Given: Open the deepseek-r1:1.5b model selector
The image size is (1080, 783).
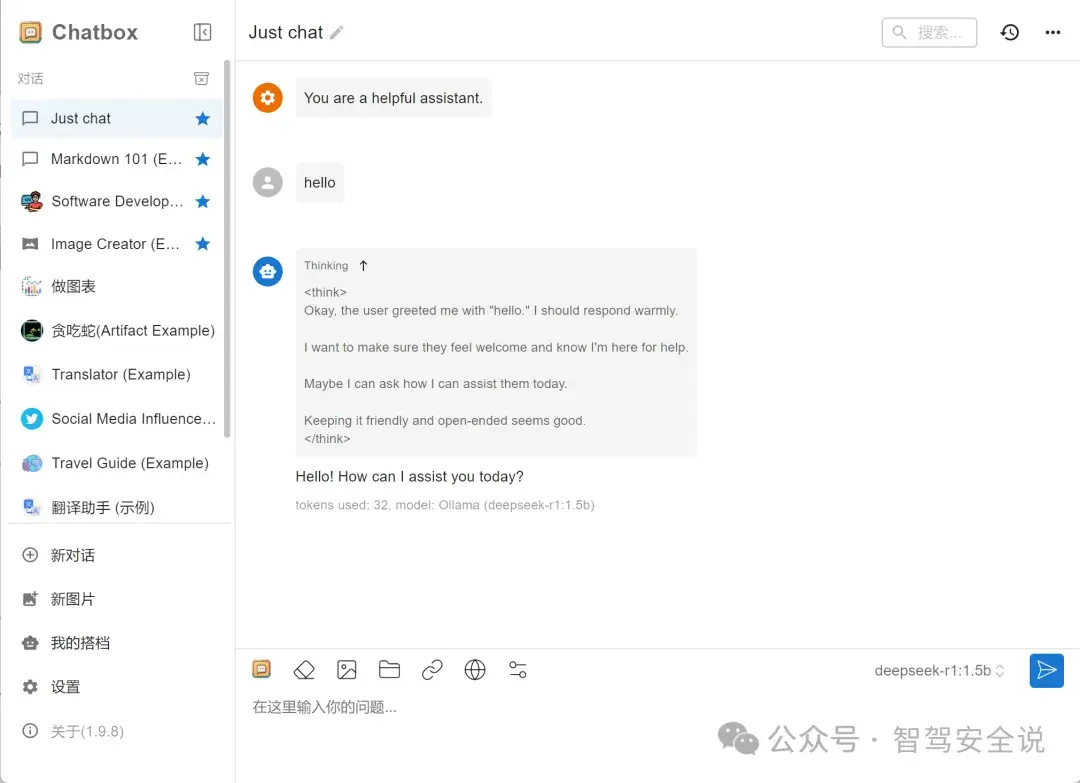Looking at the screenshot, I should click(938, 671).
